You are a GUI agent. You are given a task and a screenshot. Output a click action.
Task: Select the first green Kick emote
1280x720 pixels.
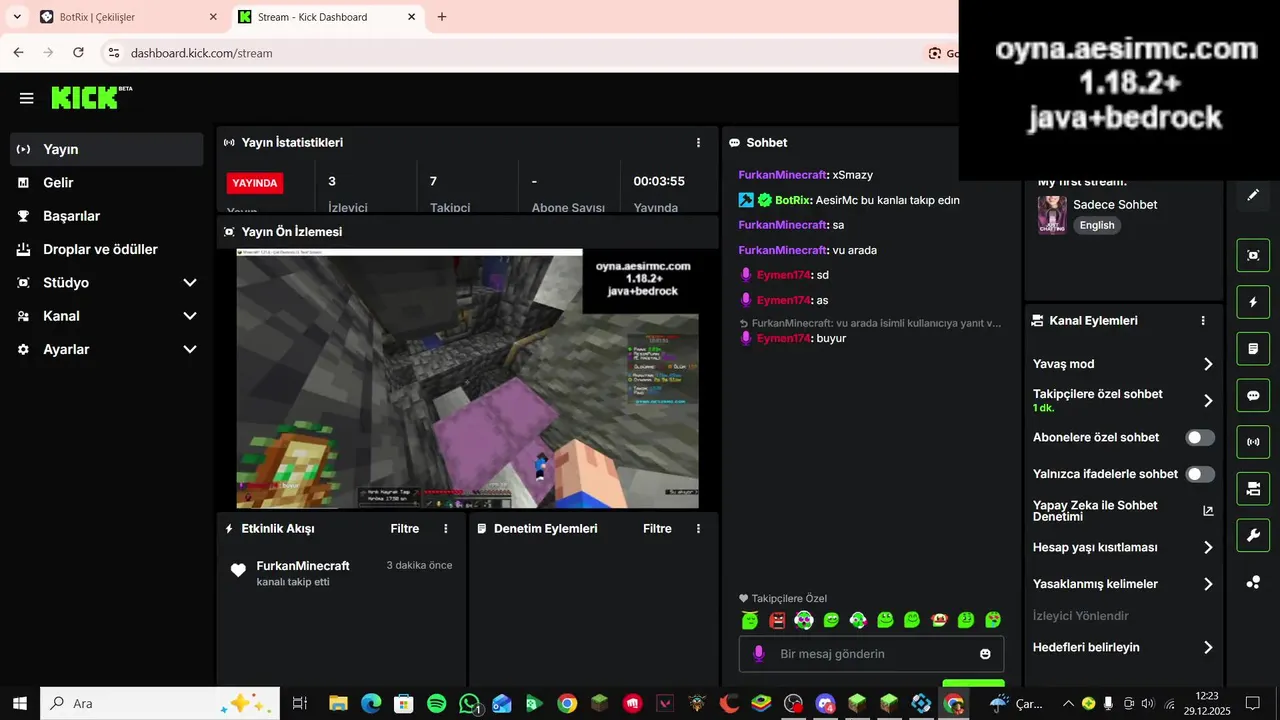click(x=750, y=620)
